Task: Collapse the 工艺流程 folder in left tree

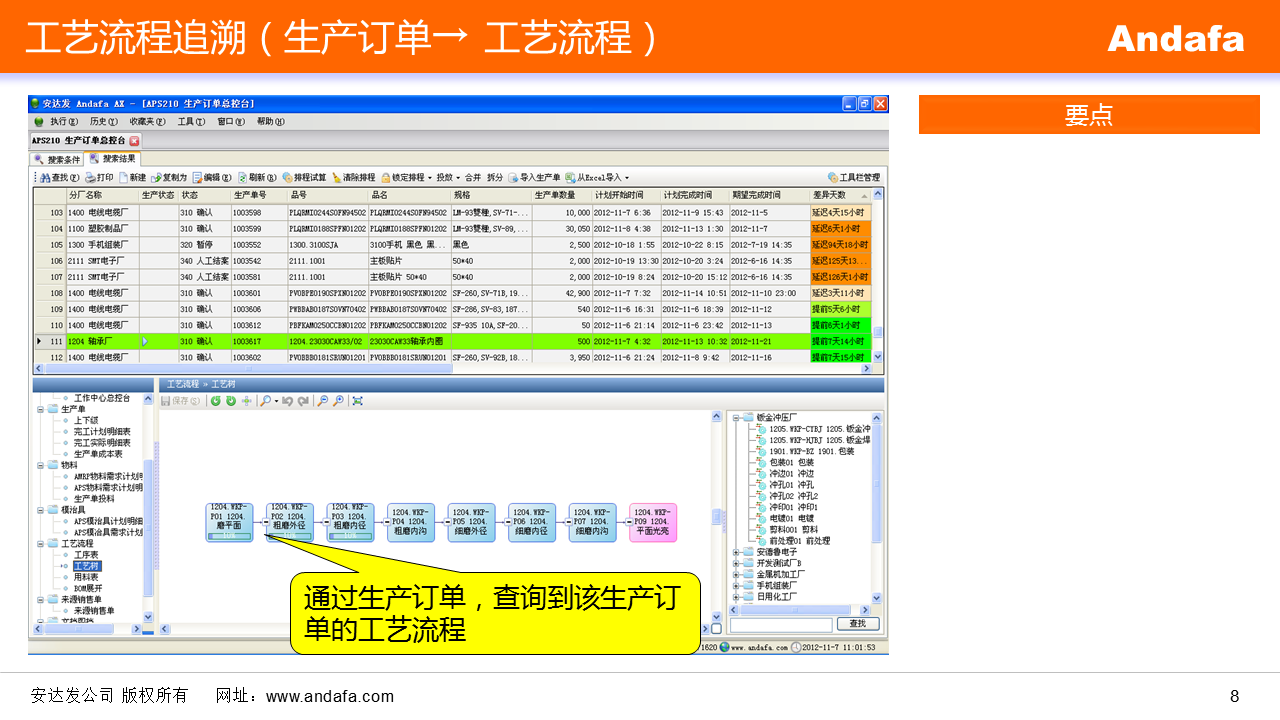Action: [x=41, y=543]
